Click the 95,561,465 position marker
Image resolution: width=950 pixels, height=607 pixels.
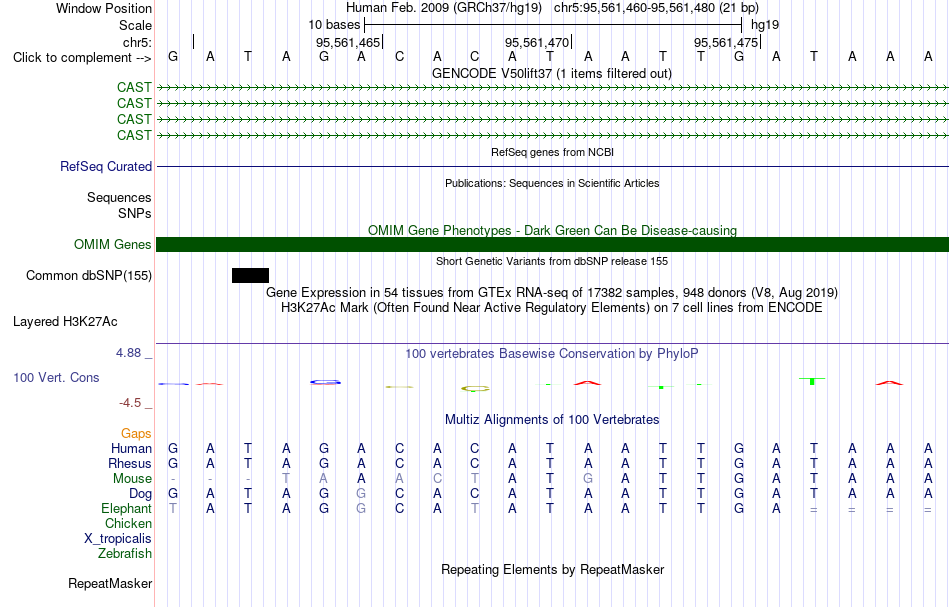click(x=348, y=42)
